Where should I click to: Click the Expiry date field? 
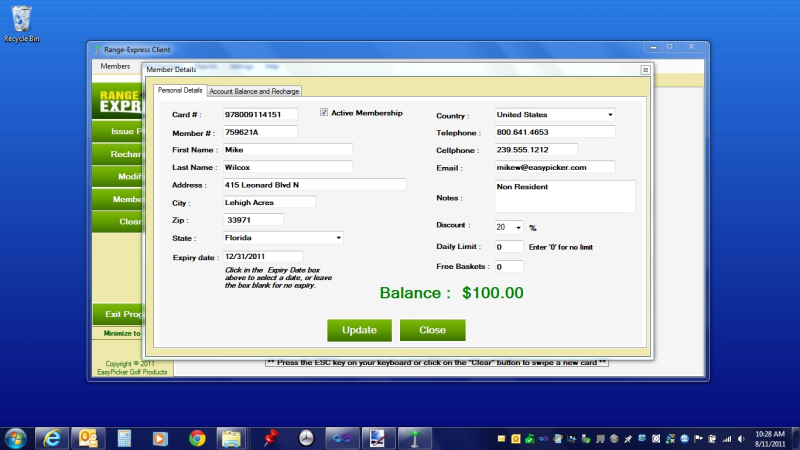click(x=262, y=257)
